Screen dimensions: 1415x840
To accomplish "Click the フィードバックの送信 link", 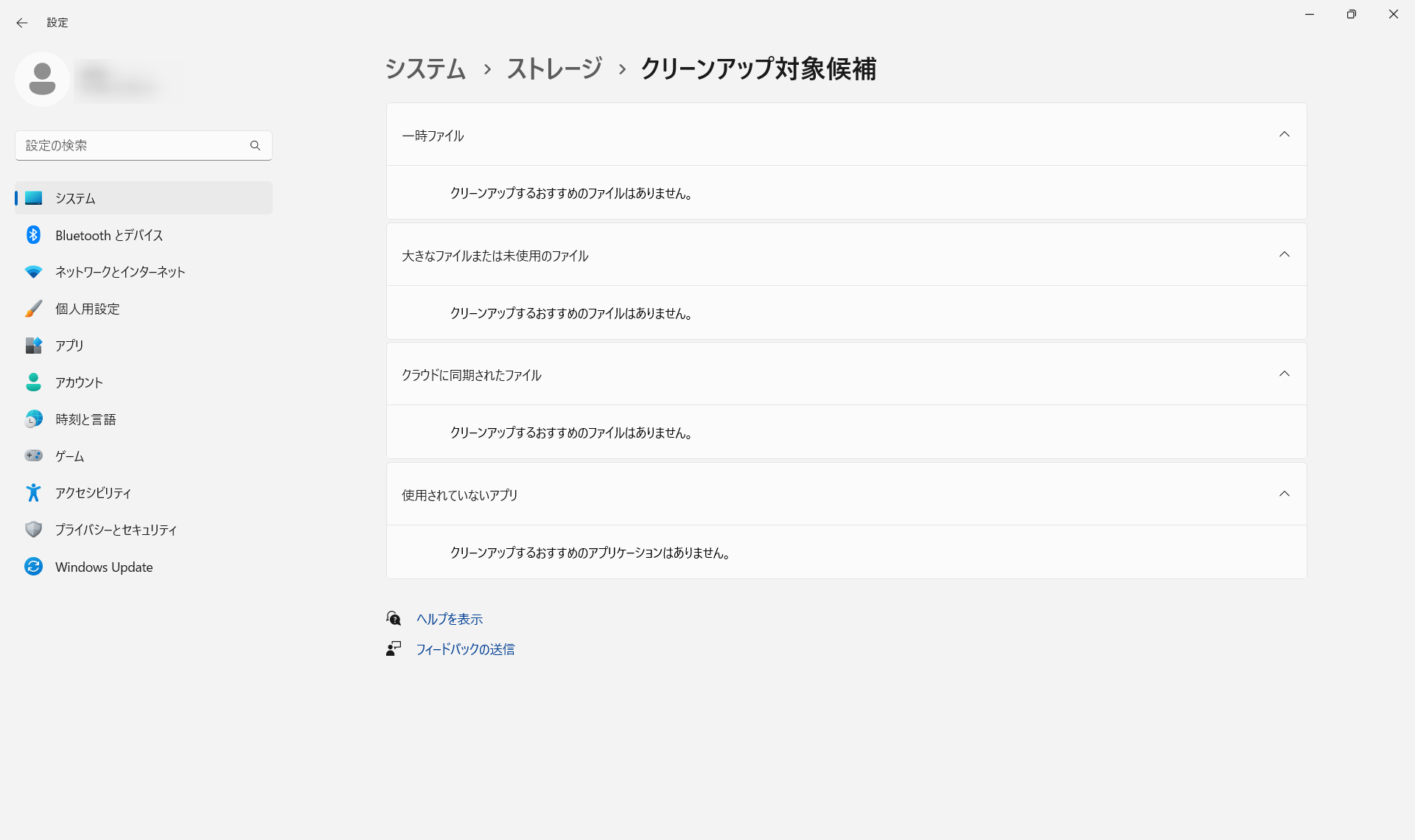I will click(465, 649).
